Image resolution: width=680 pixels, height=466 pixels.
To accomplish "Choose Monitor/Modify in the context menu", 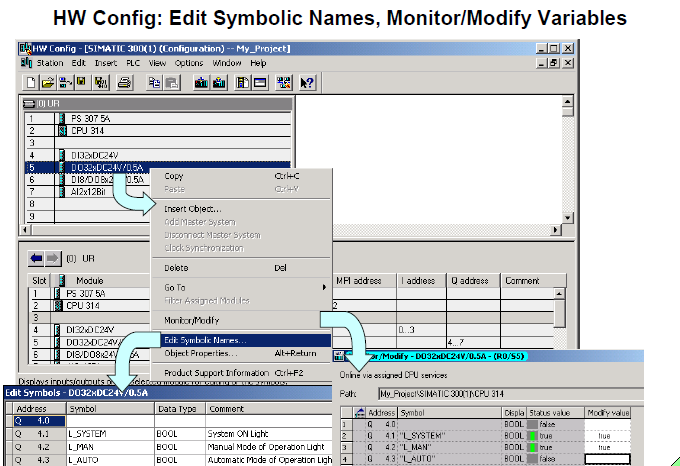I will coord(241,320).
